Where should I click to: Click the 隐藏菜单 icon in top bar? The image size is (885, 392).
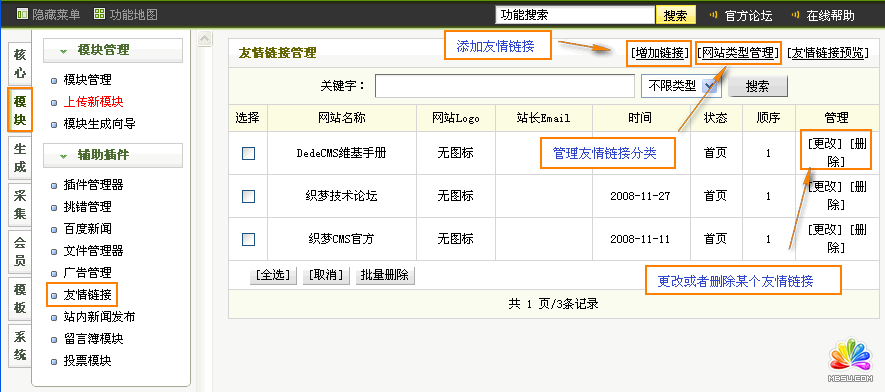(x=22, y=14)
